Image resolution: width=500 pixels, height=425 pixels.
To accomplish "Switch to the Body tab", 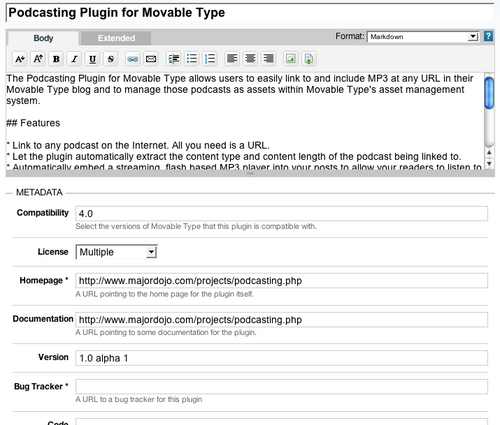I will (43, 38).
